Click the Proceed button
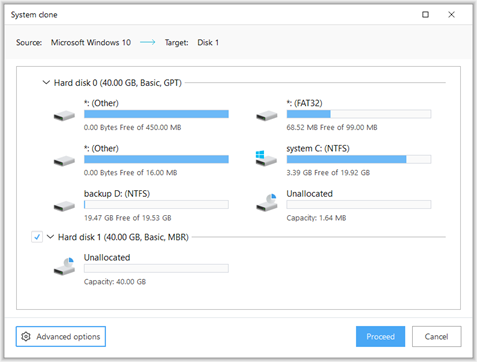The width and height of the screenshot is (477, 362). [380, 337]
